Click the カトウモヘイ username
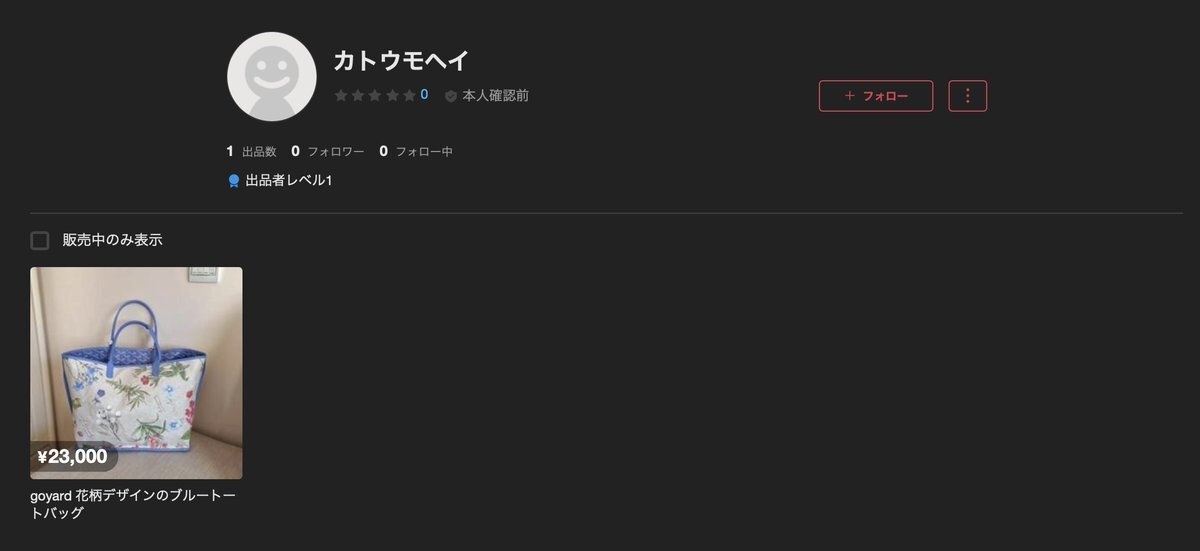The image size is (1200, 551). [x=401, y=61]
